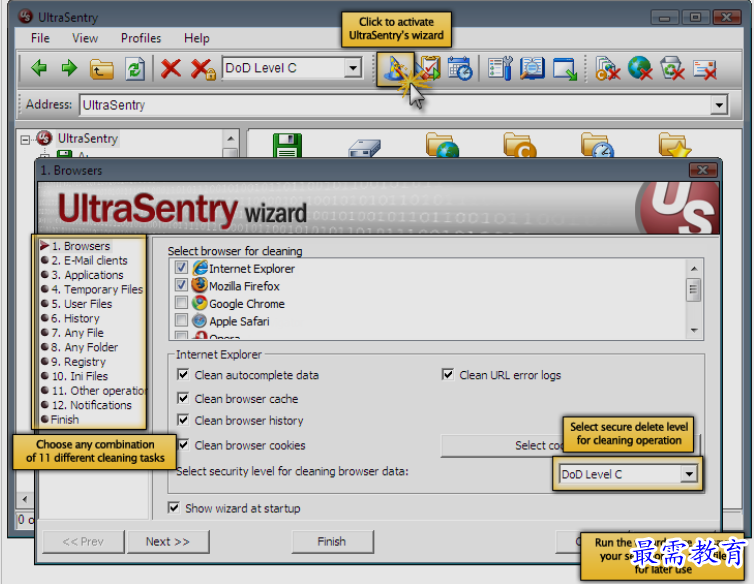This screenshot has height=584, width=754.
Task: Activate the UltraSentry wizard hat icon
Action: 395,69
